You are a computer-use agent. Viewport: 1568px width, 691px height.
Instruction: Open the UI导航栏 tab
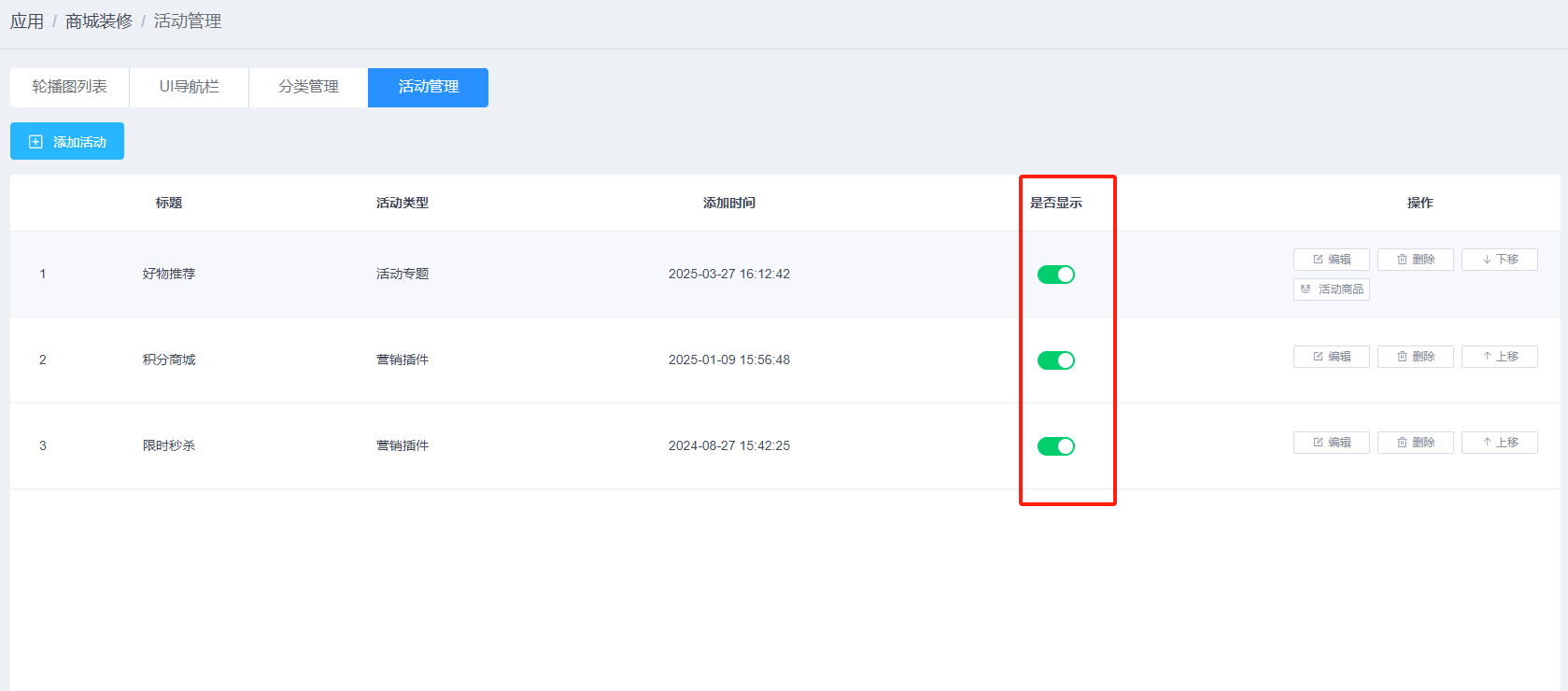(x=189, y=87)
